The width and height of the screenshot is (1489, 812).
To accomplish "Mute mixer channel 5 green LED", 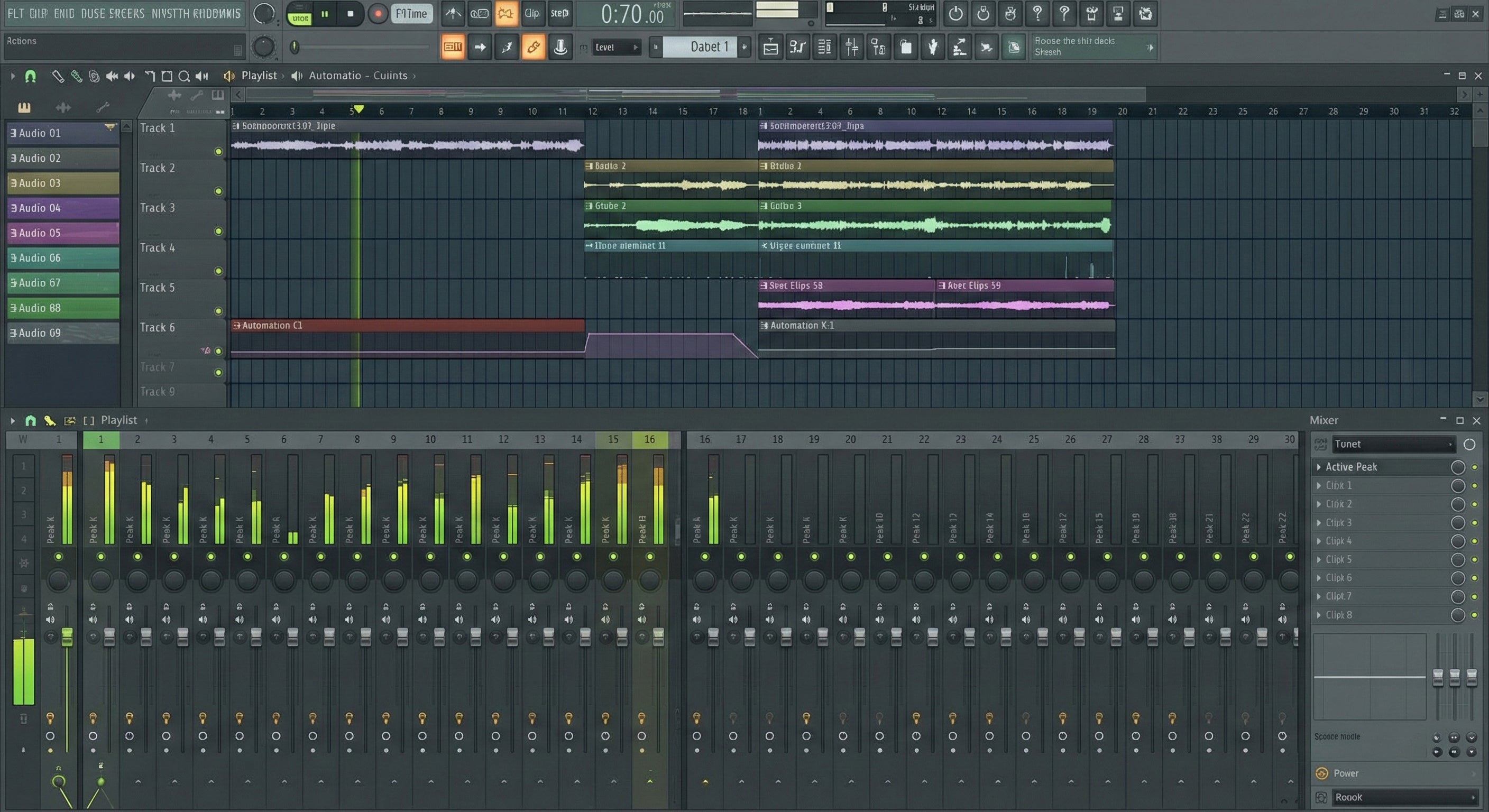I will [247, 557].
